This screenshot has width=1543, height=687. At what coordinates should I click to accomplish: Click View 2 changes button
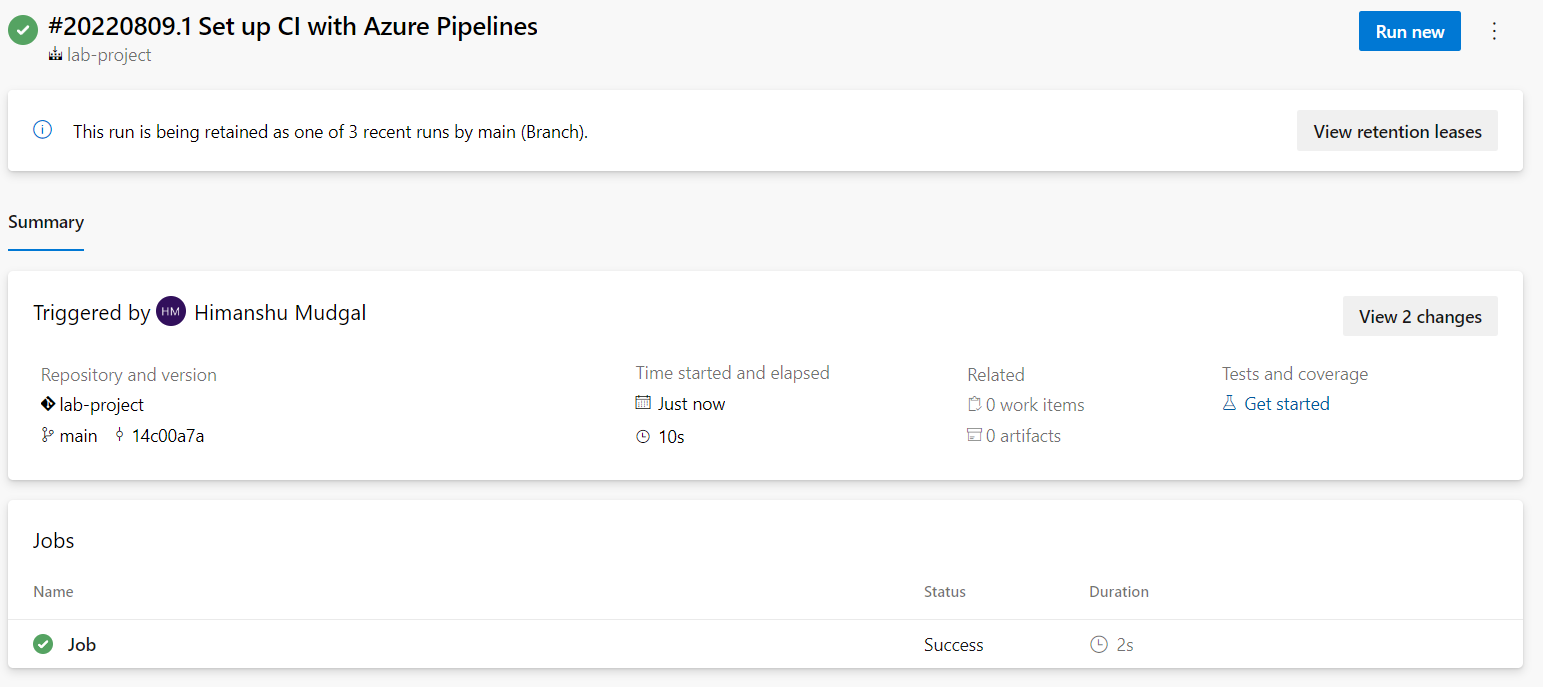1419,316
